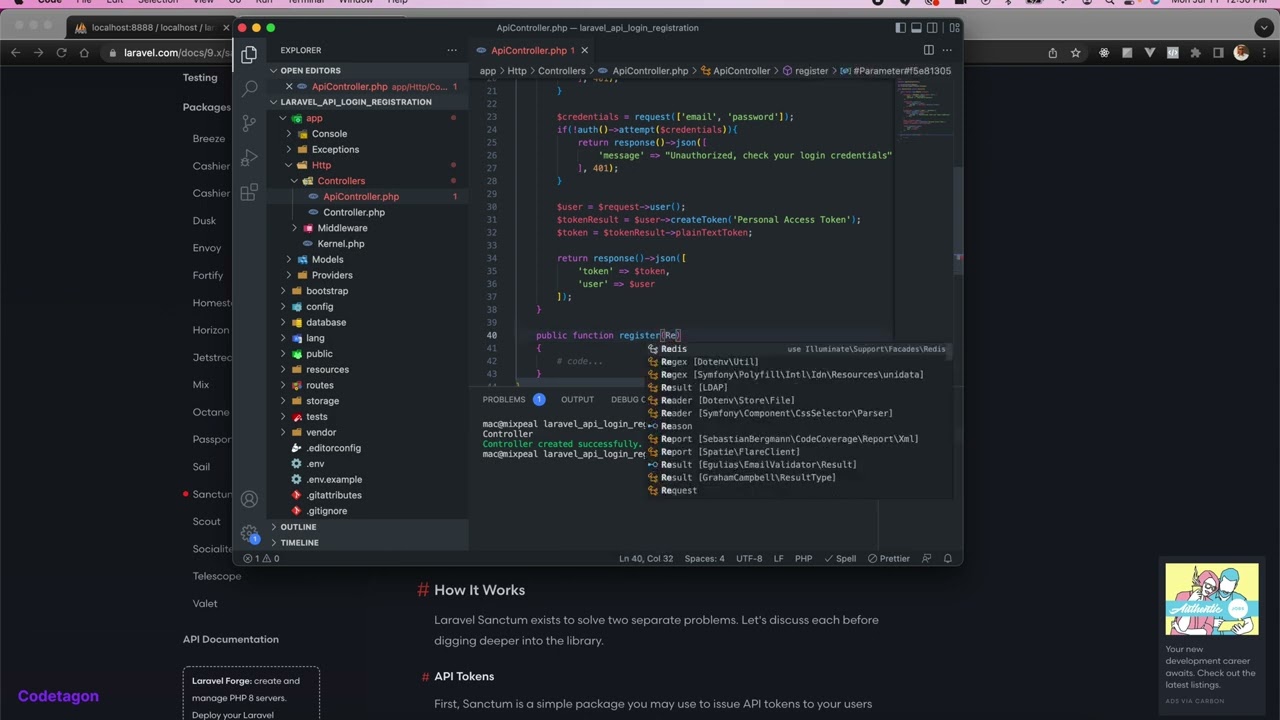This screenshot has width=1280, height=720.
Task: Open the customize layout icon
Action: tap(954, 28)
